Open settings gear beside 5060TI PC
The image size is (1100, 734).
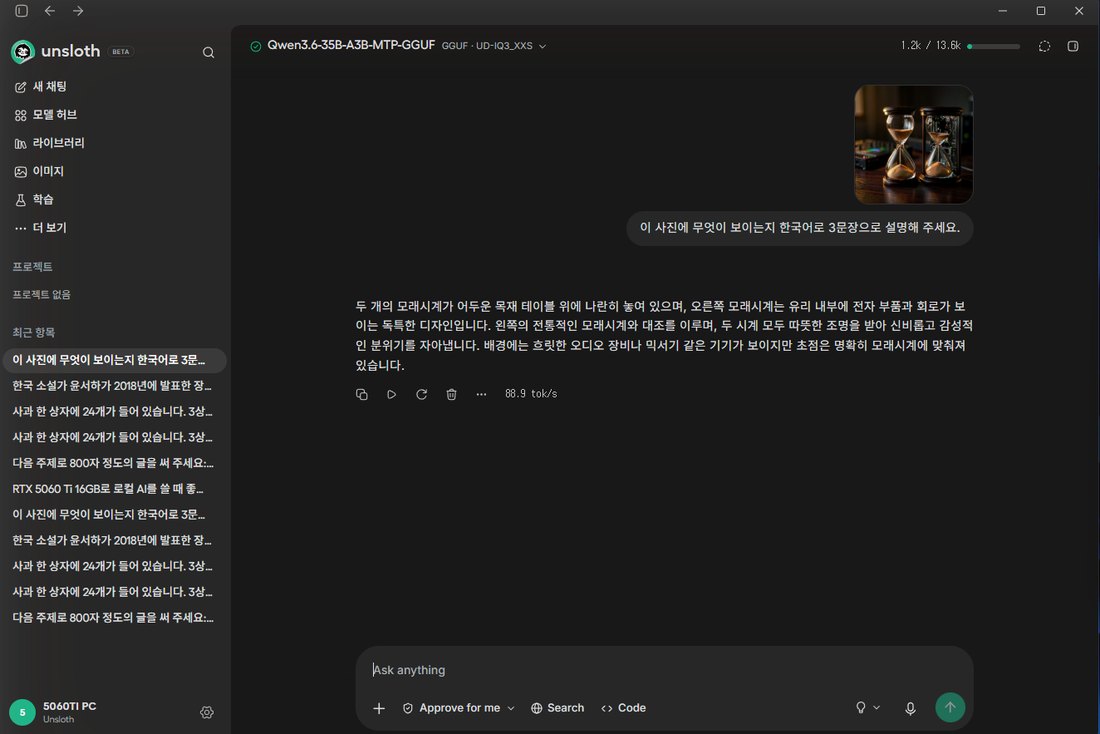tap(207, 712)
